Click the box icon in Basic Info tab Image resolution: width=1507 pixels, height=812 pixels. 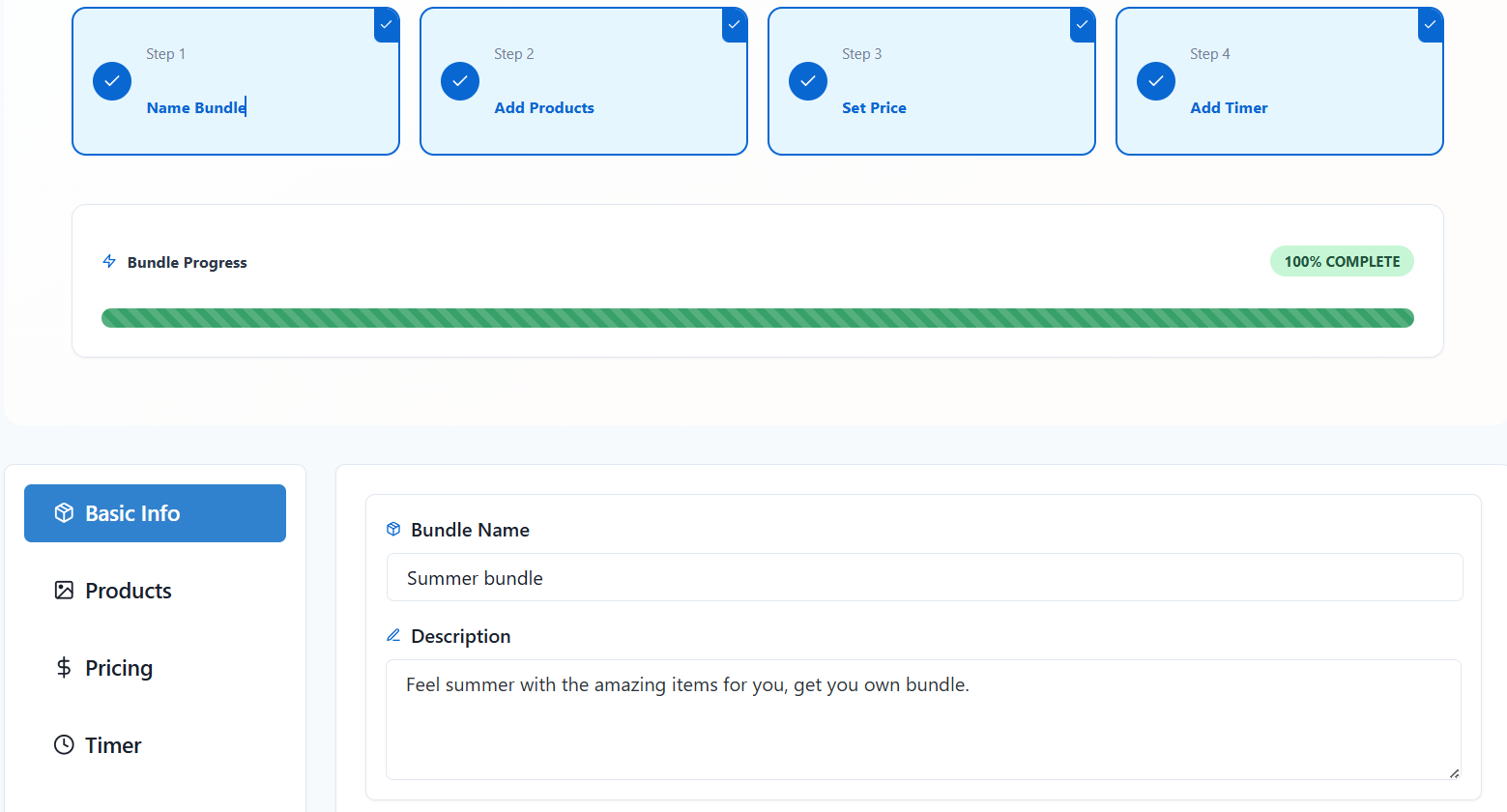point(64,513)
